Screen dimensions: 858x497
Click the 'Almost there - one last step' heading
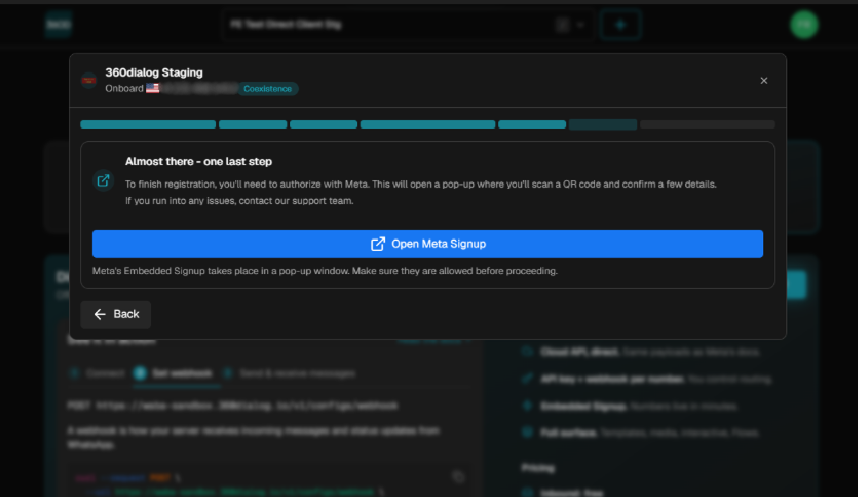click(x=198, y=161)
